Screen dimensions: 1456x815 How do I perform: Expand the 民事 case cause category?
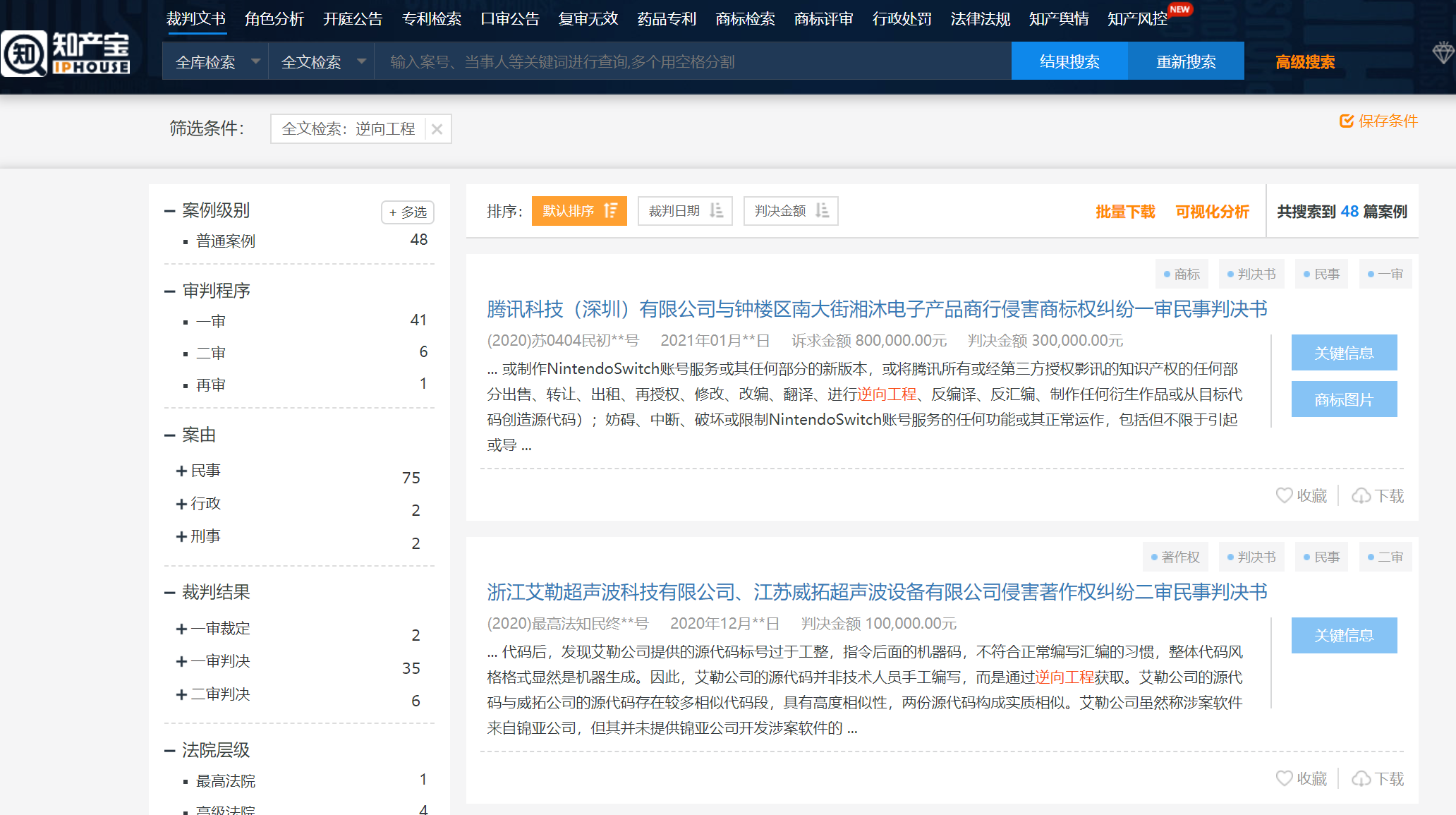182,471
